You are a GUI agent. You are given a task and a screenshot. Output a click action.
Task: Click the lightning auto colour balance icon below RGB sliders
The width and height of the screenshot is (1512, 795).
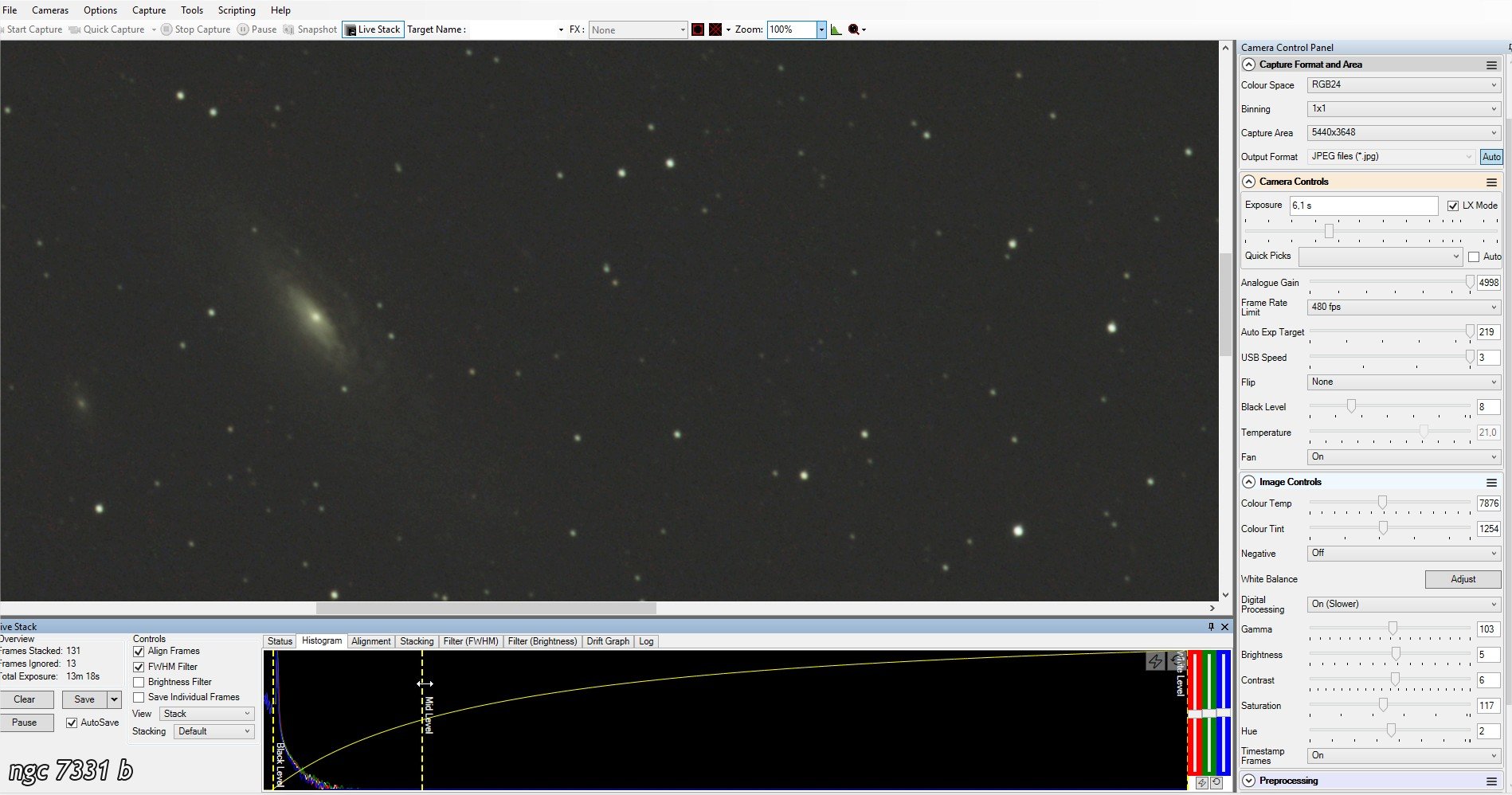point(1202,782)
